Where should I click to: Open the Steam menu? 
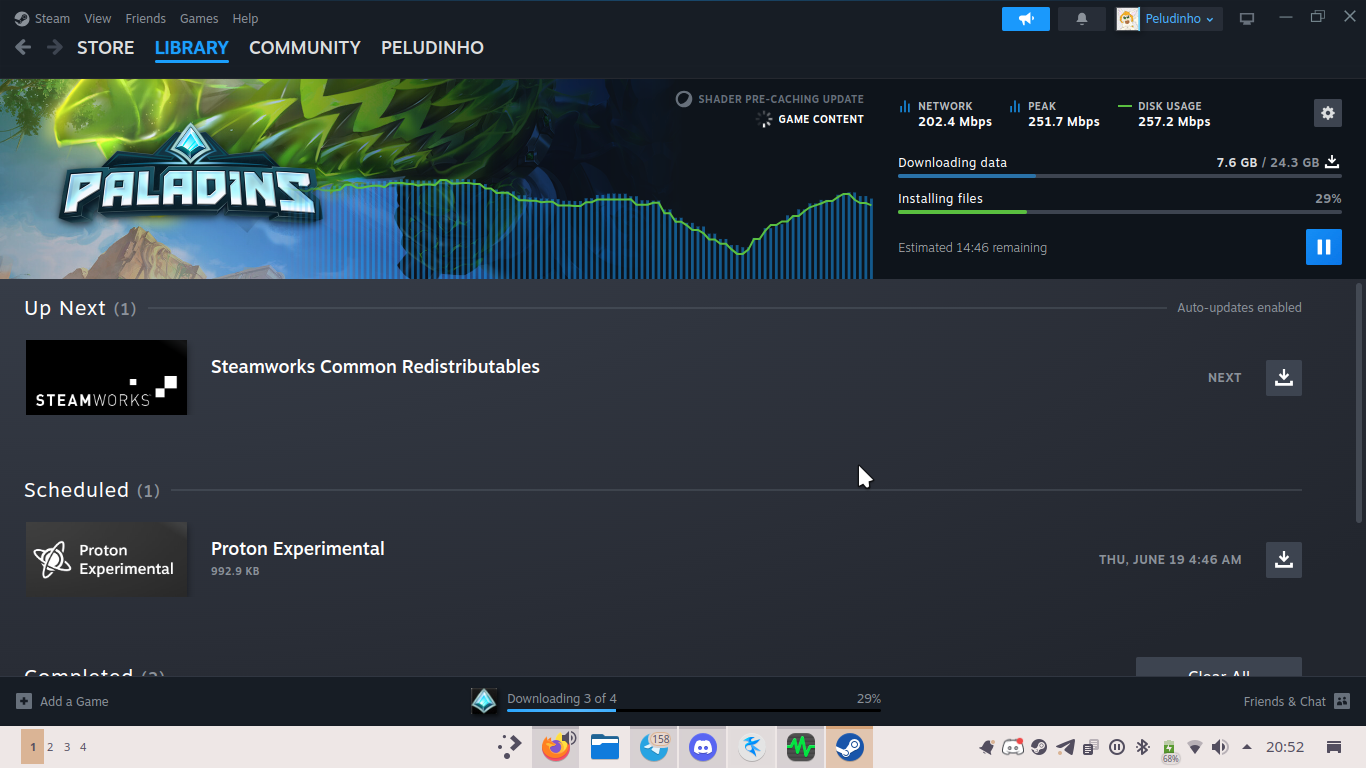pos(42,18)
